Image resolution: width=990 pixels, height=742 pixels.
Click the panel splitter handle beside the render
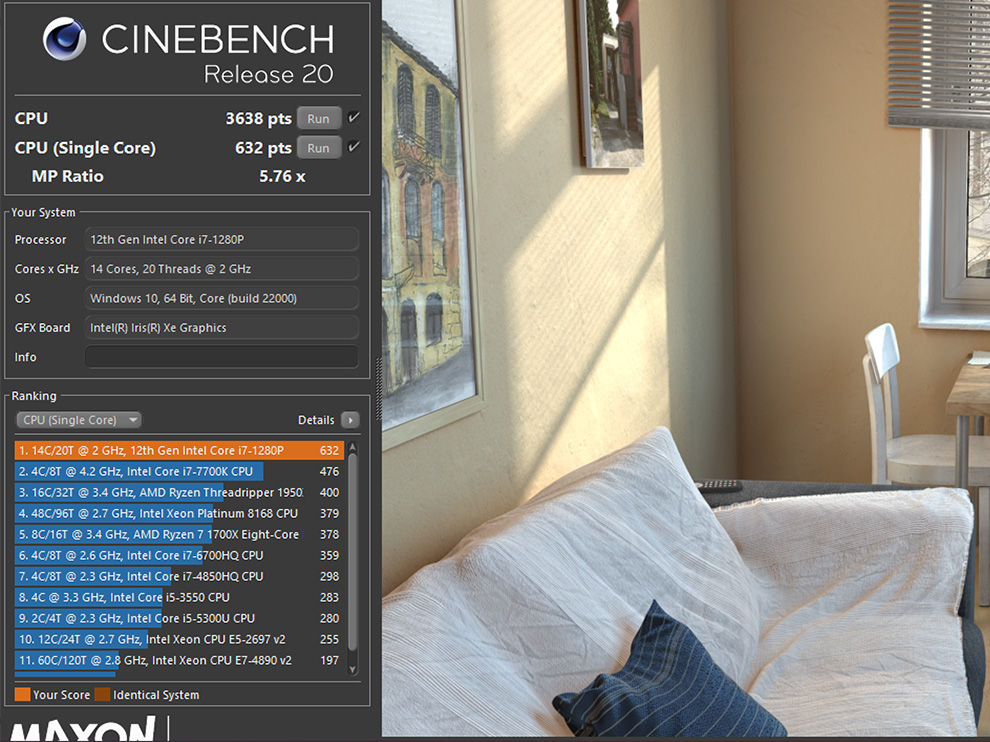378,389
